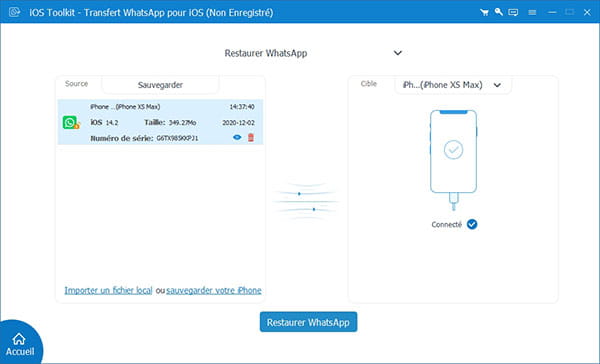Screen dimensions: 600x364
Task: Click the Source label
Action: (77, 83)
